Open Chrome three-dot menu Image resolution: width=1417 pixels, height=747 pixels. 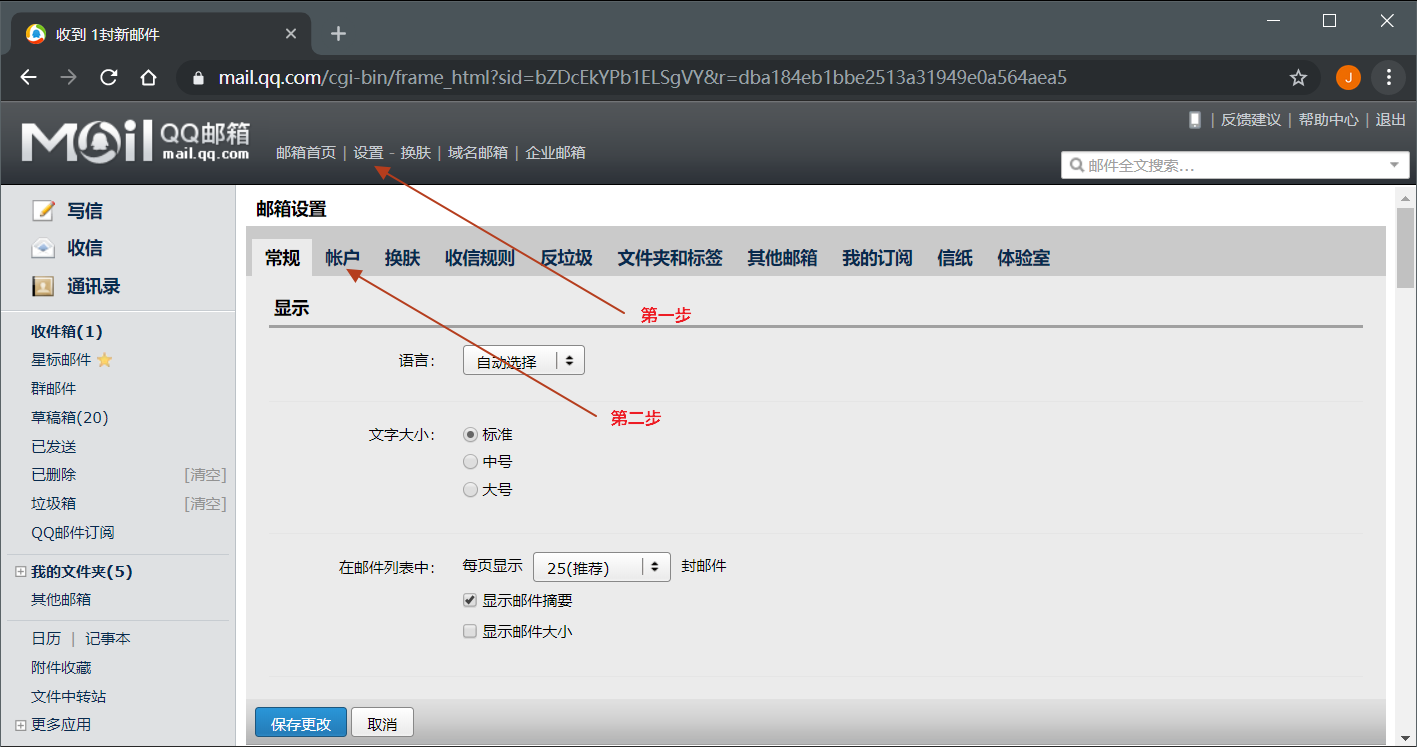point(1388,77)
